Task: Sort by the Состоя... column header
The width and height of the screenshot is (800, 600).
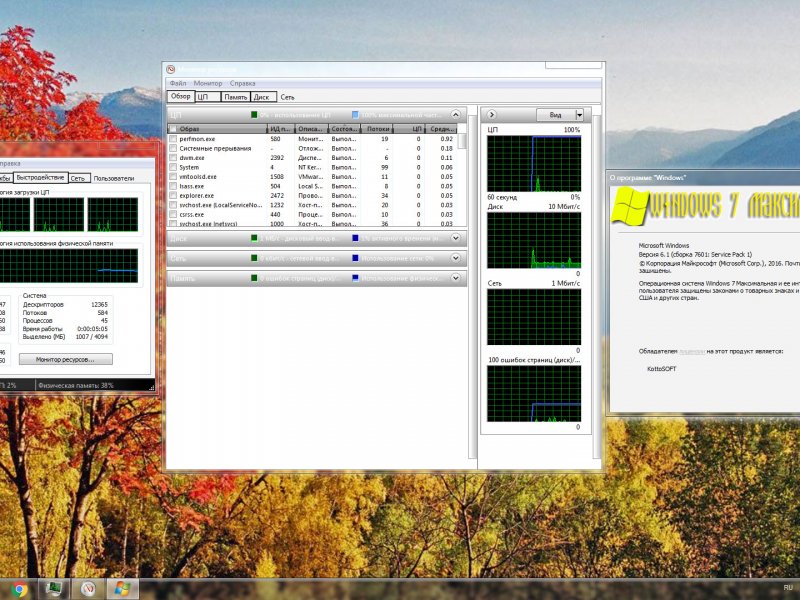Action: pos(344,129)
